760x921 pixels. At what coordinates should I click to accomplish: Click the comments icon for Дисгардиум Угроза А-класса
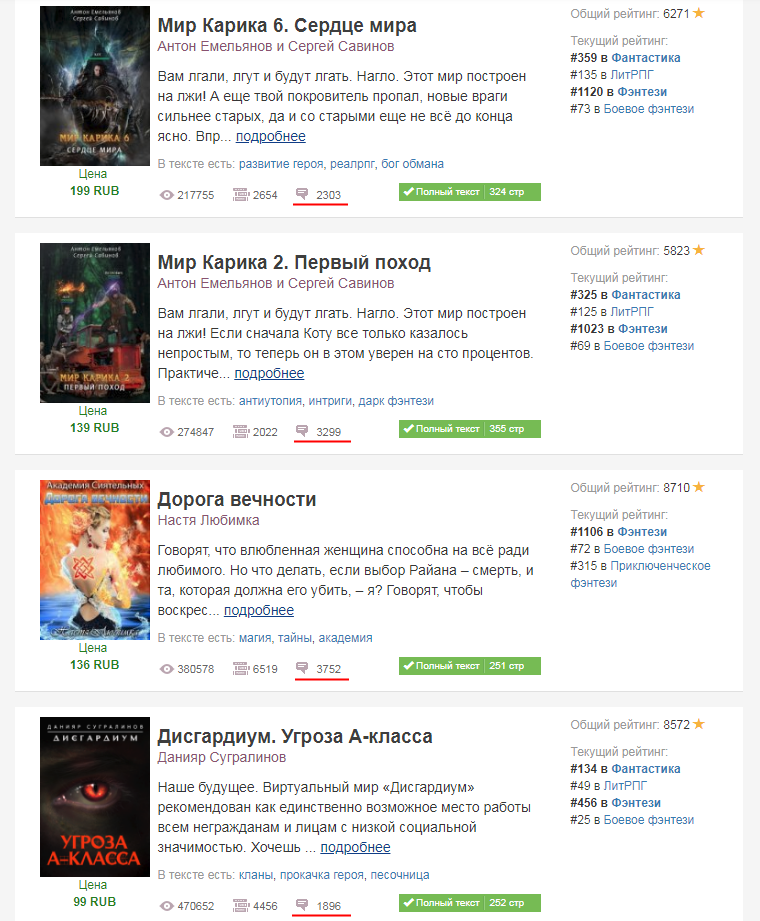302,905
